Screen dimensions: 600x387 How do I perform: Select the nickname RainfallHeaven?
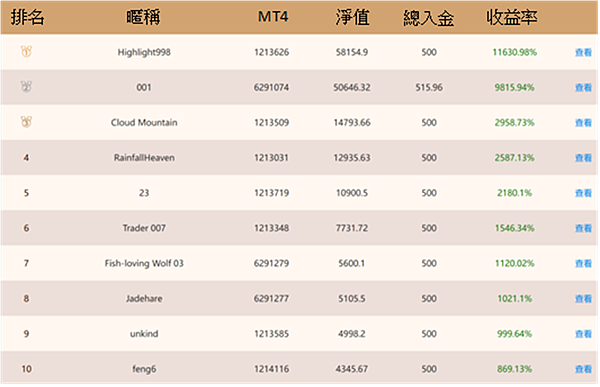coord(144,158)
